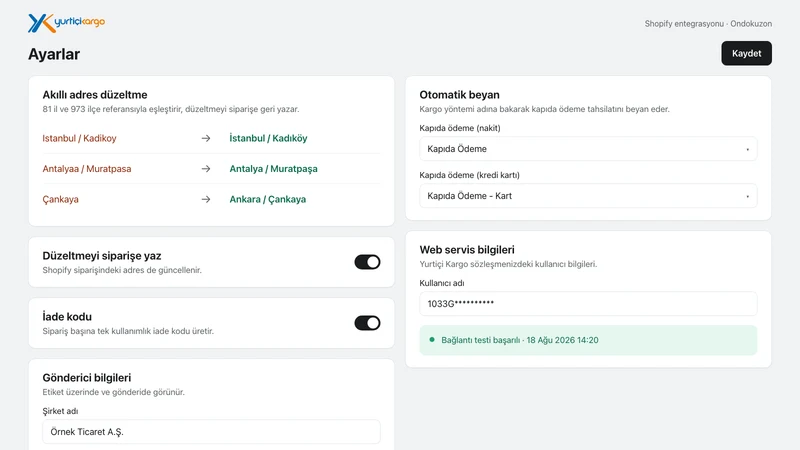Click the corrected text 'İstanbul / Kadıköy'
This screenshot has height=450, width=800.
click(x=268, y=138)
